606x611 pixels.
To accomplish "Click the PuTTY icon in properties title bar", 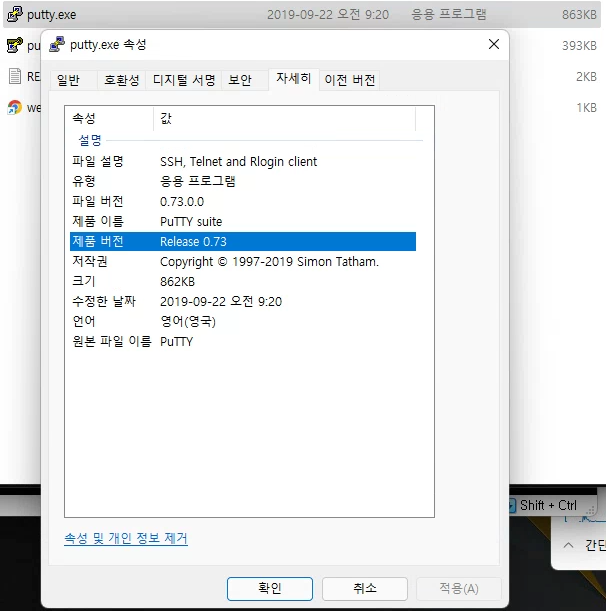I will tap(57, 44).
